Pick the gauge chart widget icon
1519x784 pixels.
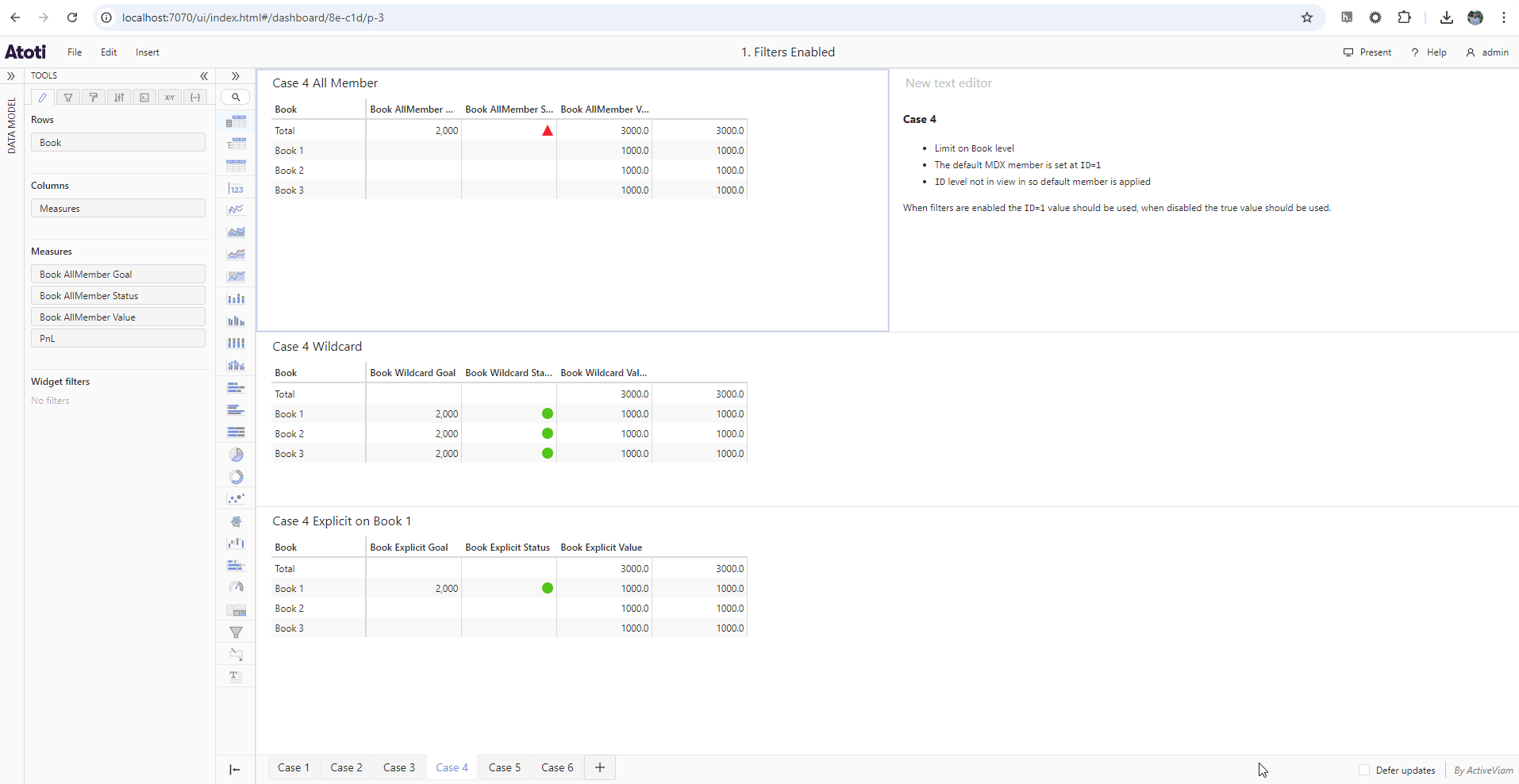point(237,588)
